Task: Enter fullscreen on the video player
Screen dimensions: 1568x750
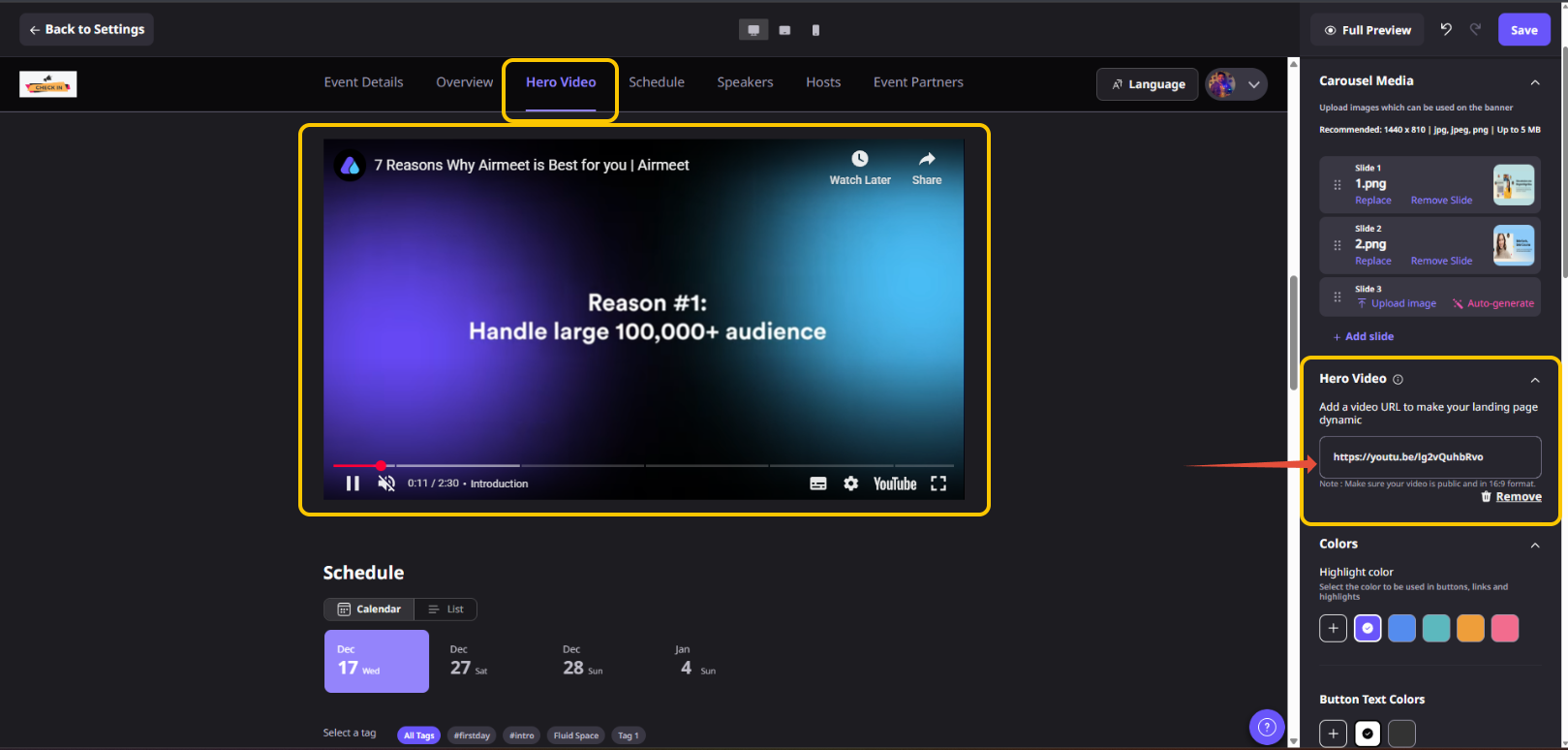Action: (938, 484)
